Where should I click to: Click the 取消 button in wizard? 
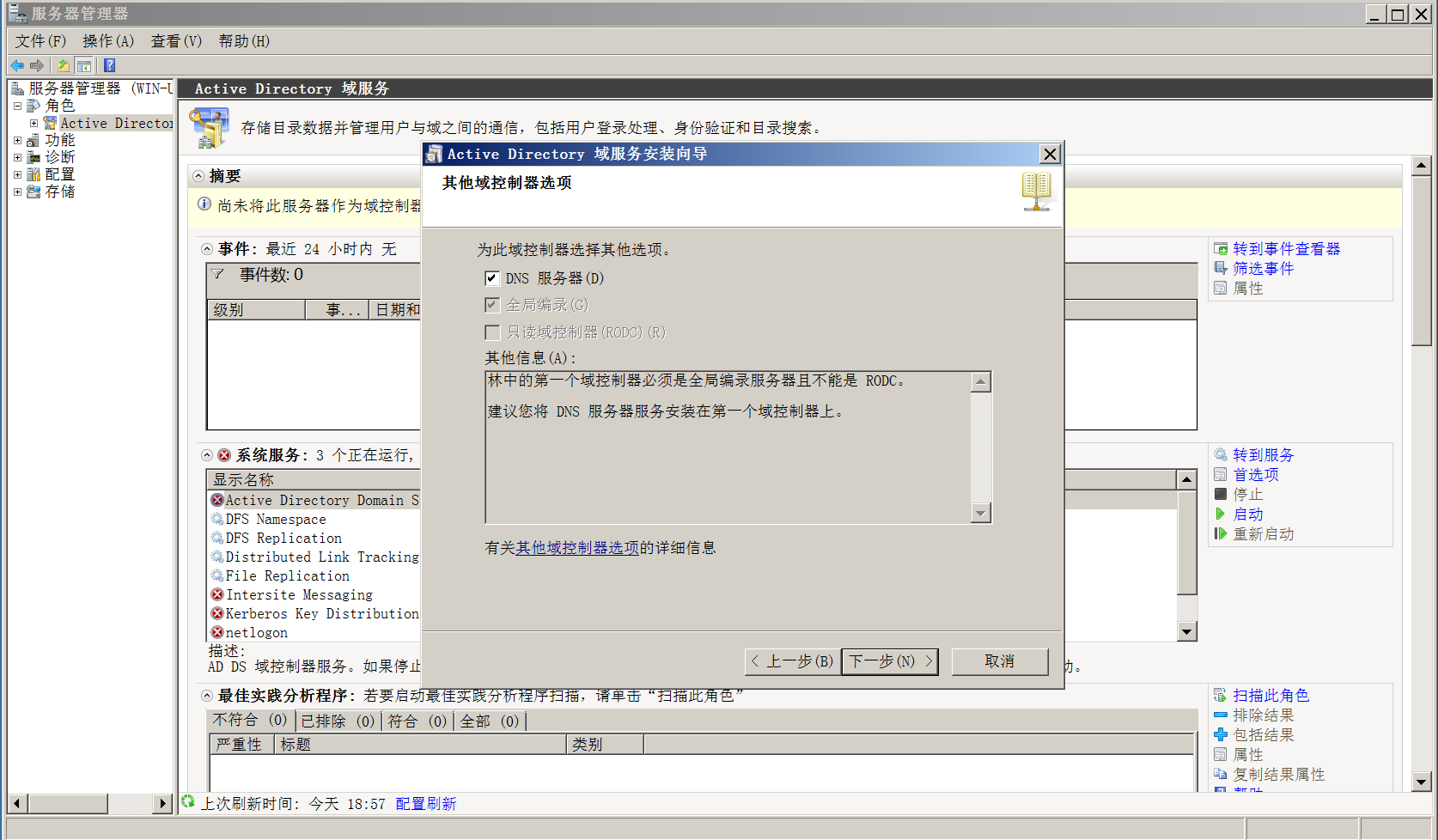[x=1000, y=661]
